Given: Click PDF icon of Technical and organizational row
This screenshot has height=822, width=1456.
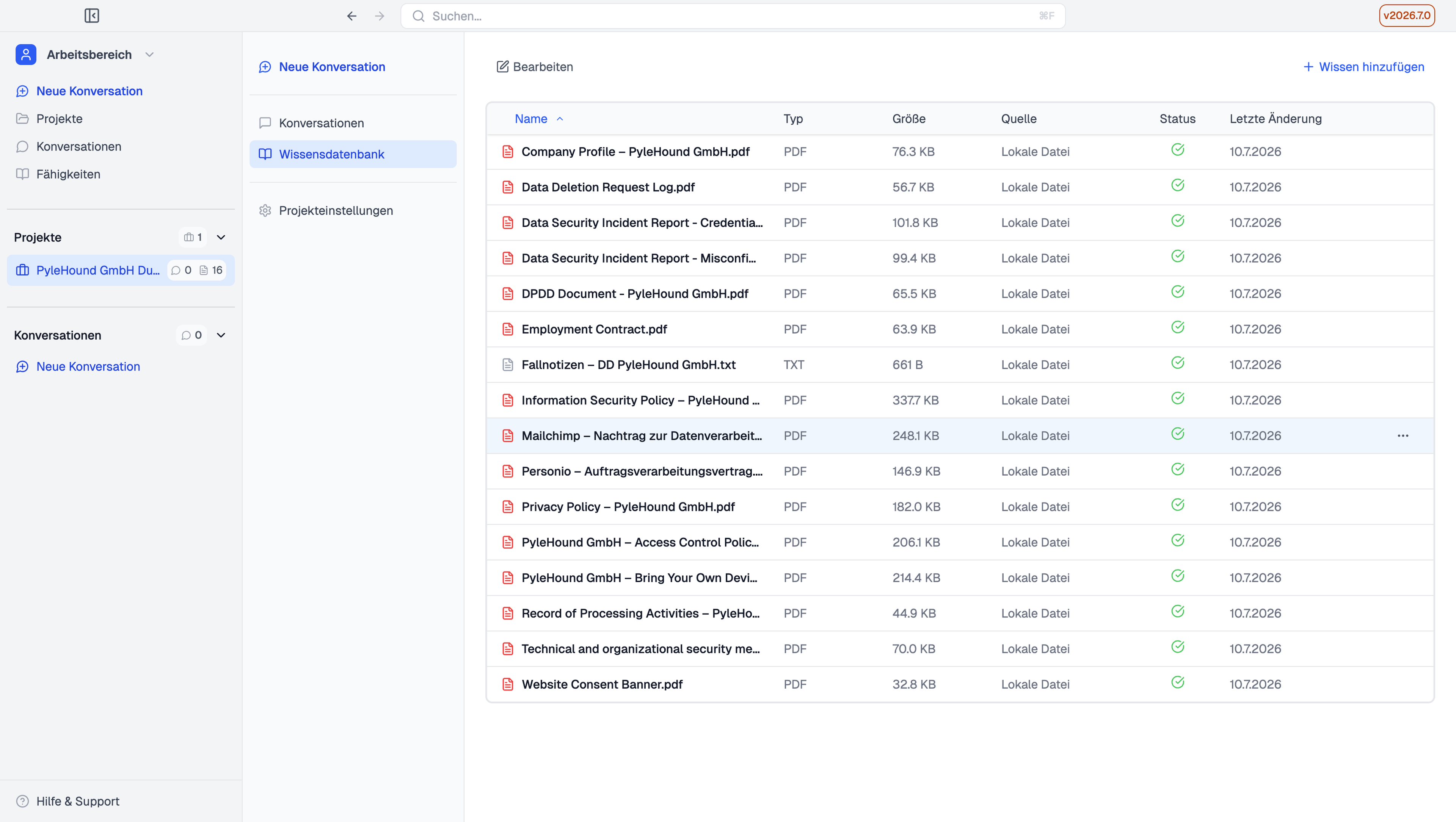Looking at the screenshot, I should coord(508,648).
